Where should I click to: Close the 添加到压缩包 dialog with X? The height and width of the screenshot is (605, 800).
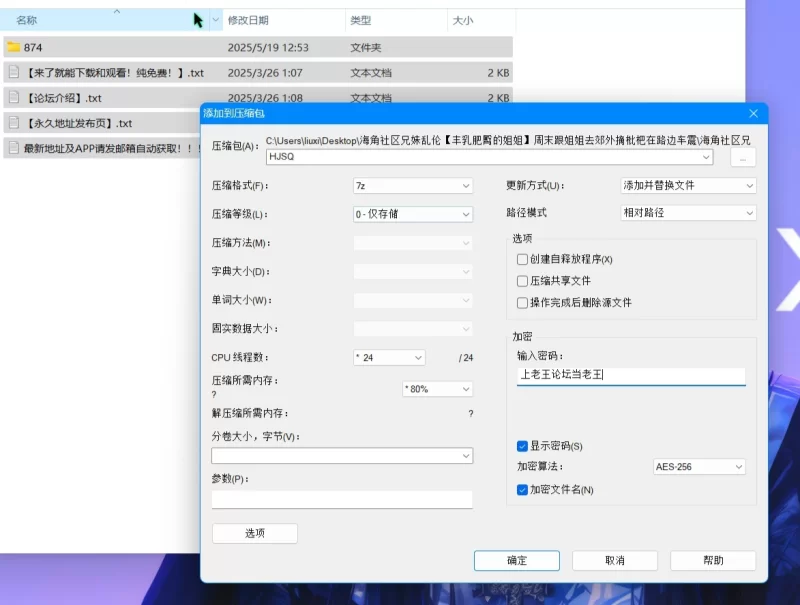point(753,114)
